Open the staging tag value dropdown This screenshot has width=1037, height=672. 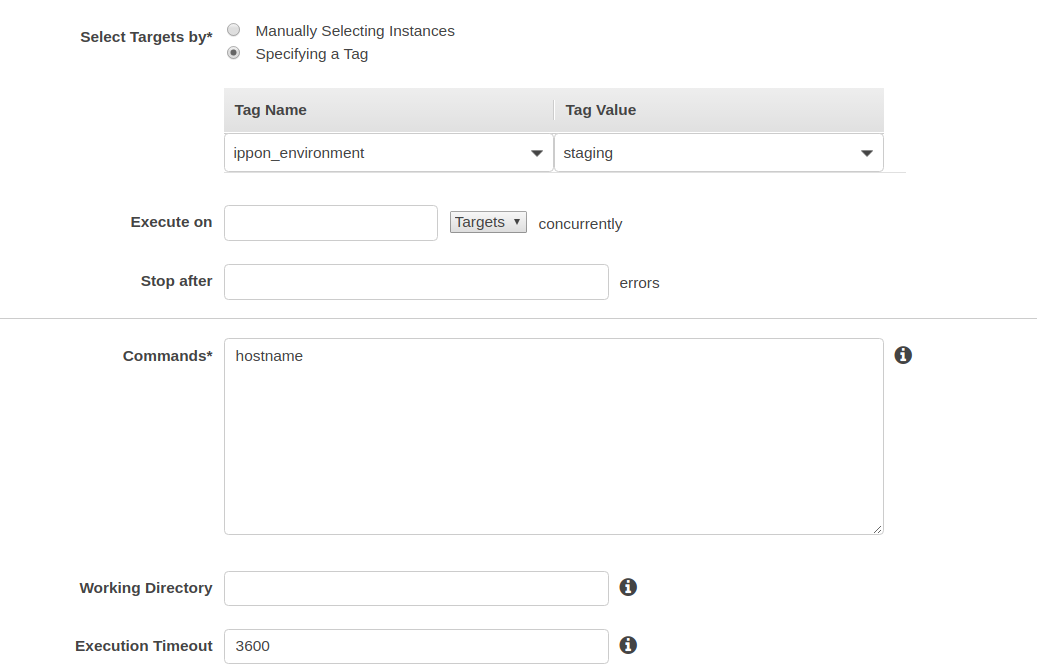coord(719,152)
